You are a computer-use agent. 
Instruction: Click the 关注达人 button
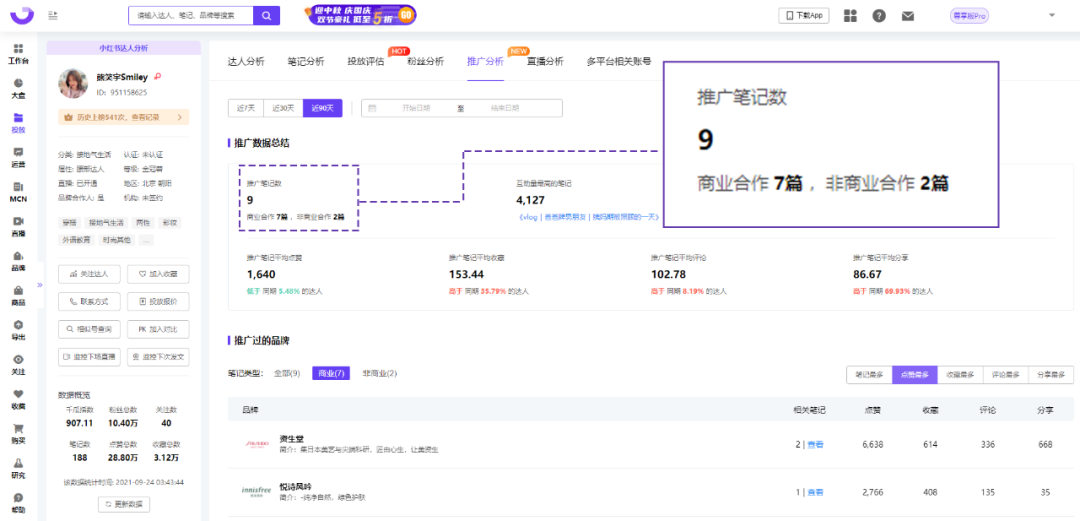pyautogui.click(x=90, y=274)
